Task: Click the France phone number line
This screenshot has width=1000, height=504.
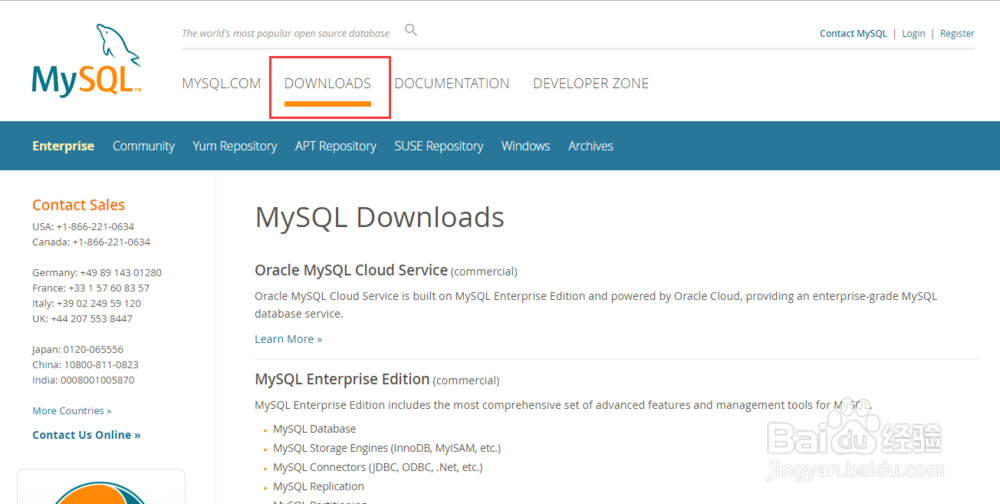Action: 91,288
